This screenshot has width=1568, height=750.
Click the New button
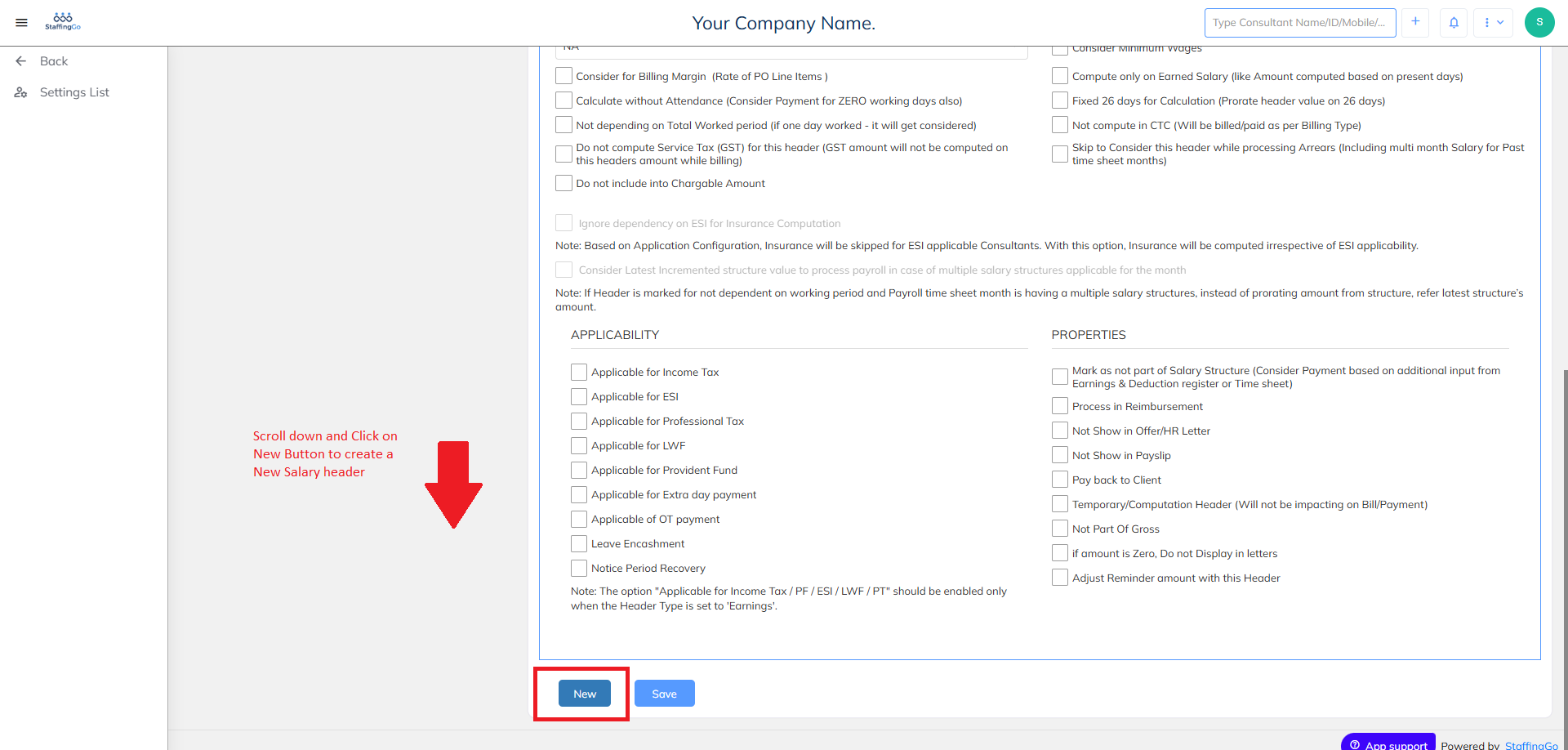coord(585,694)
